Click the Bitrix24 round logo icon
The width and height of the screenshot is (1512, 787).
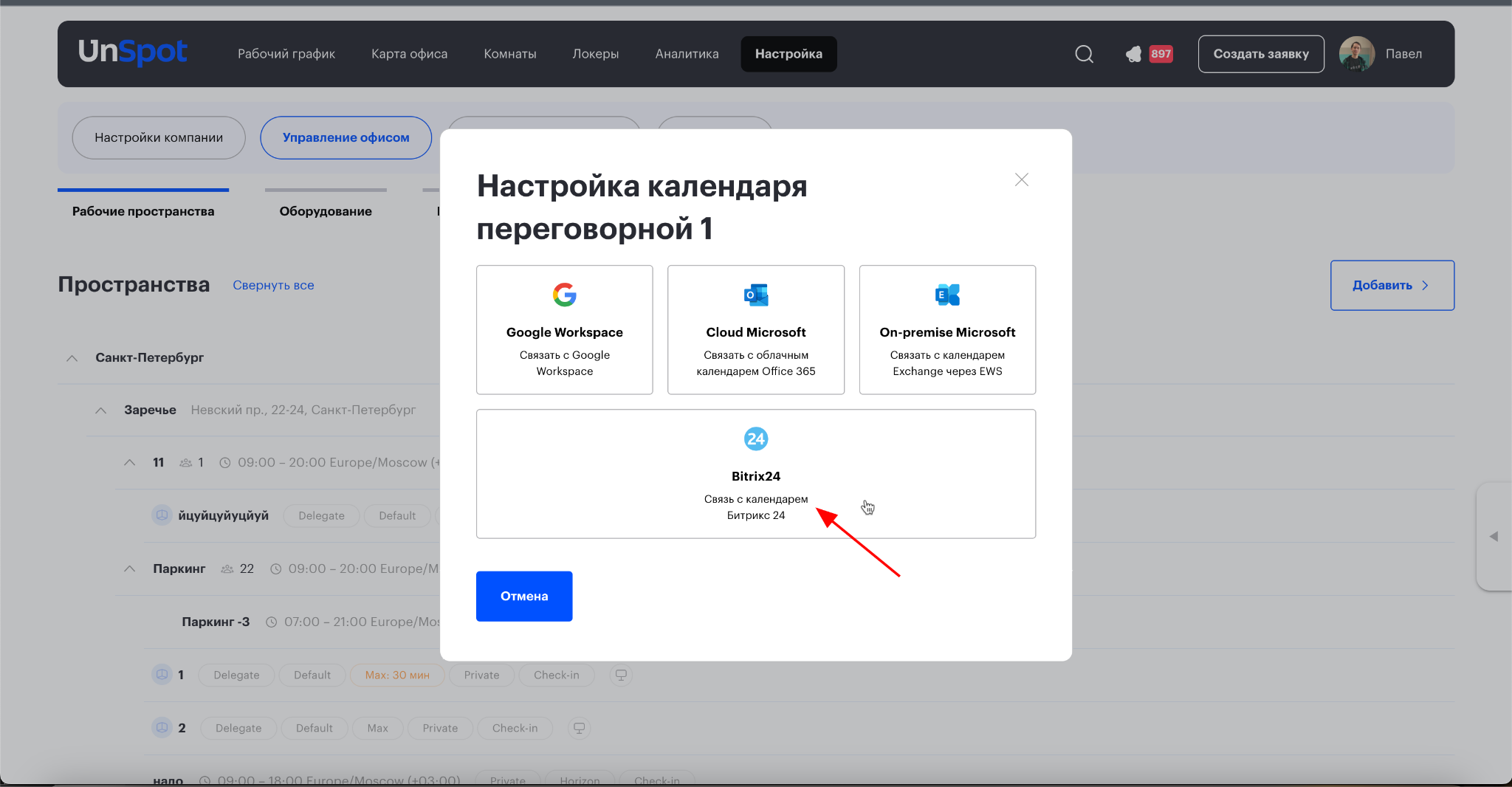tap(756, 439)
